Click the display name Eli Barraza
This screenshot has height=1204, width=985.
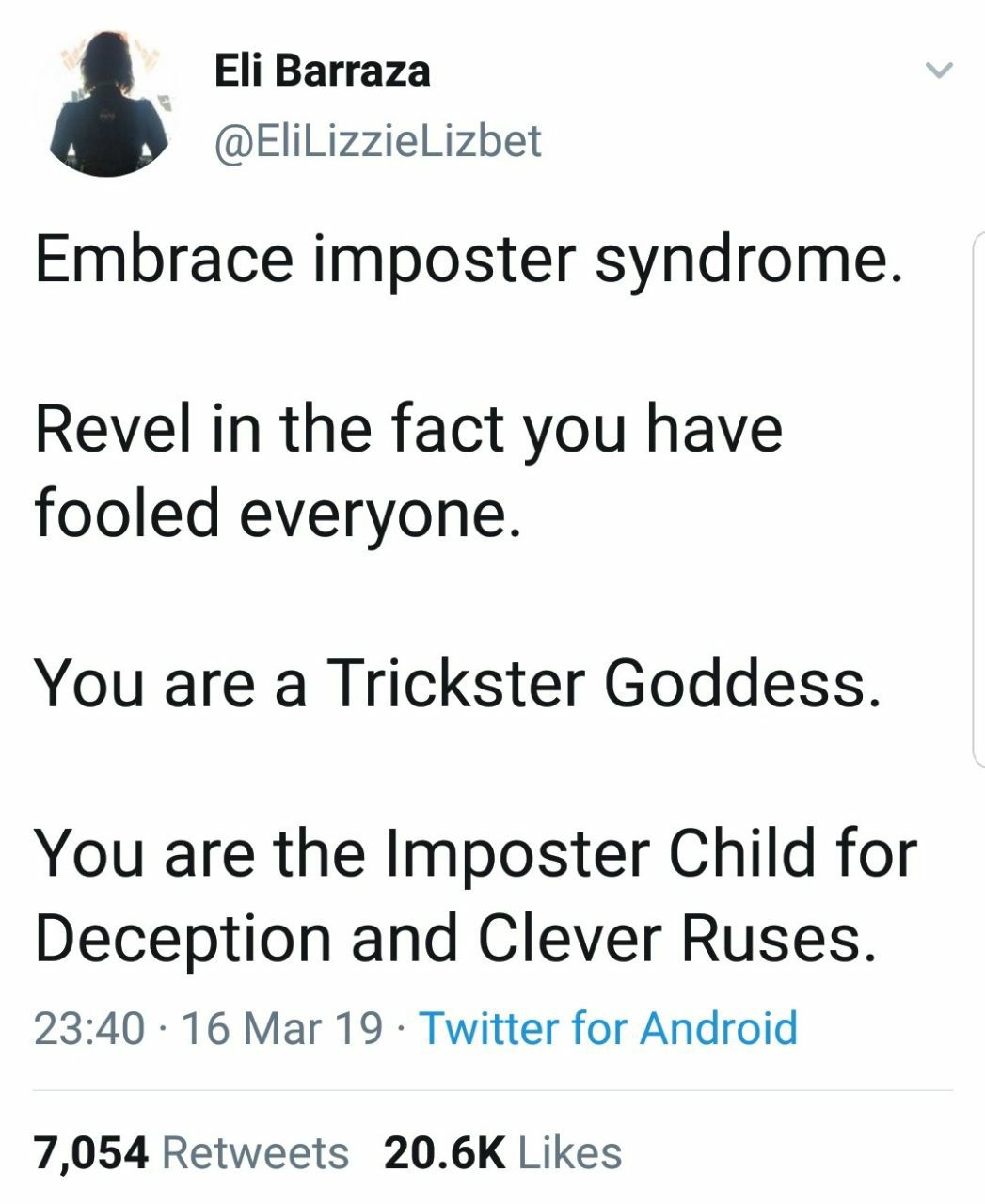[x=322, y=71]
